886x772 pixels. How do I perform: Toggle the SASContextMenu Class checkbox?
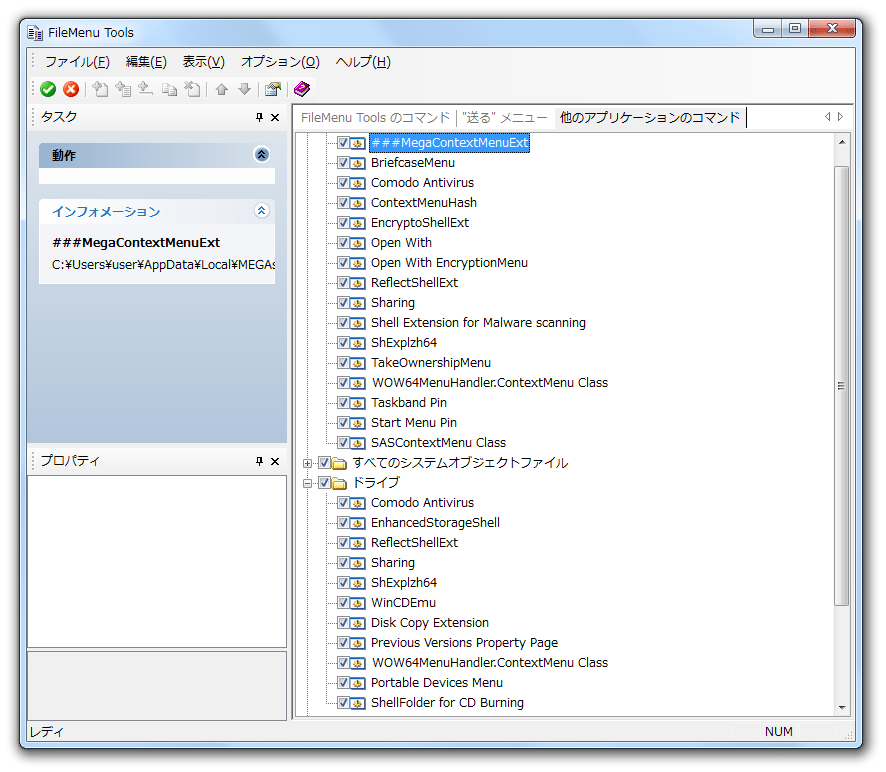click(343, 442)
